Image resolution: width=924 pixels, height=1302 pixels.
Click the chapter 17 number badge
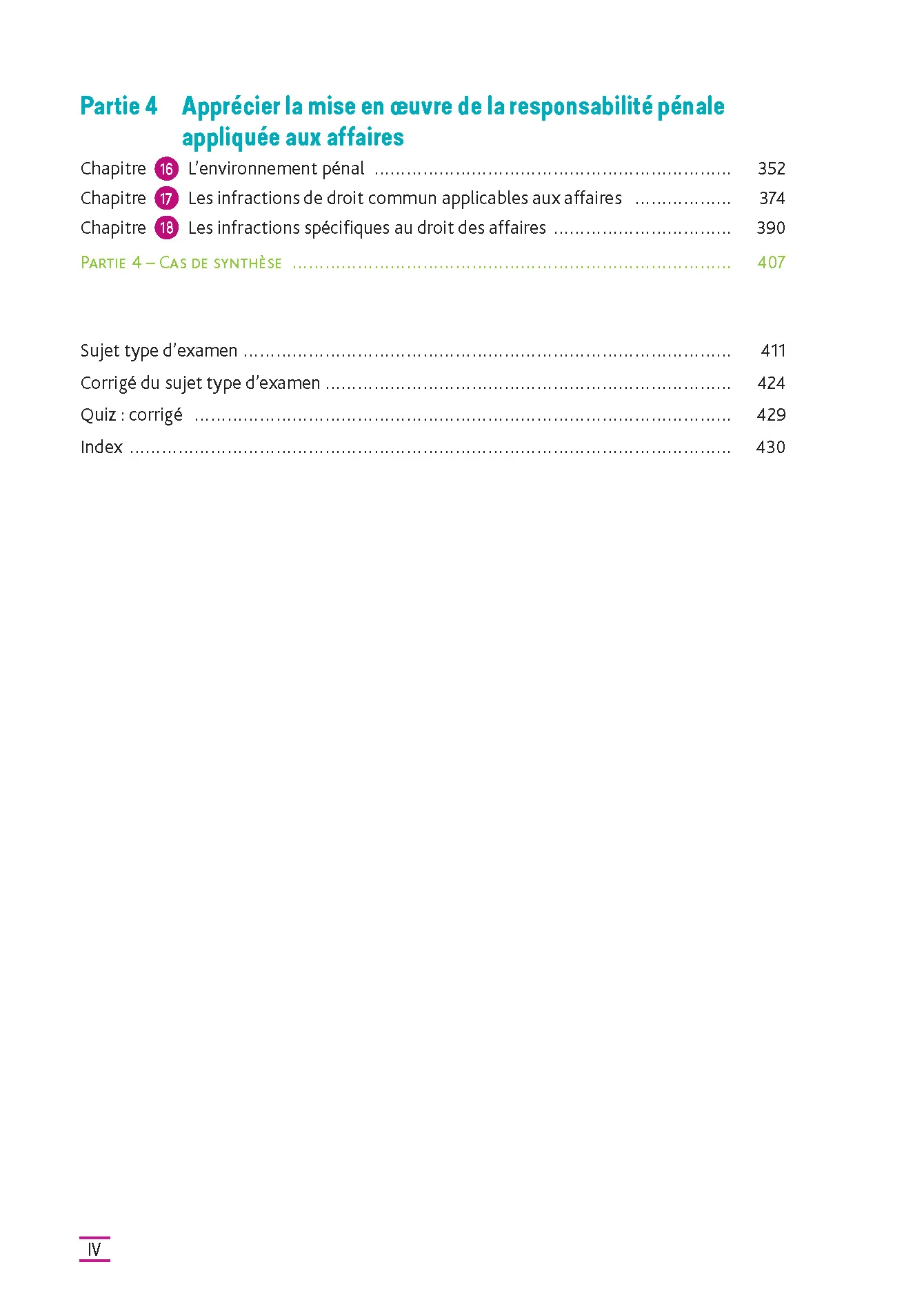(166, 199)
